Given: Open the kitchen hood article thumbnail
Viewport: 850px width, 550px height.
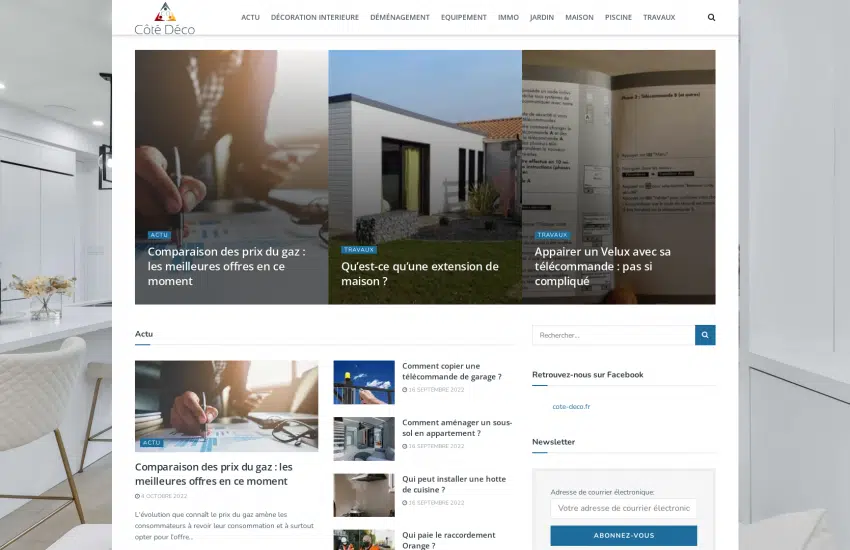Looking at the screenshot, I should pyautogui.click(x=364, y=495).
